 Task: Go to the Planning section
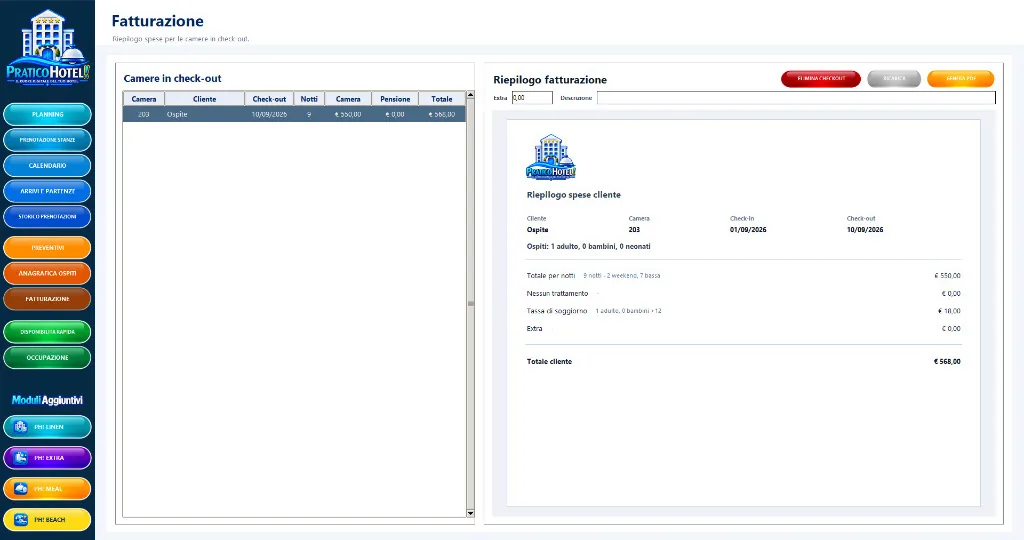click(x=47, y=114)
